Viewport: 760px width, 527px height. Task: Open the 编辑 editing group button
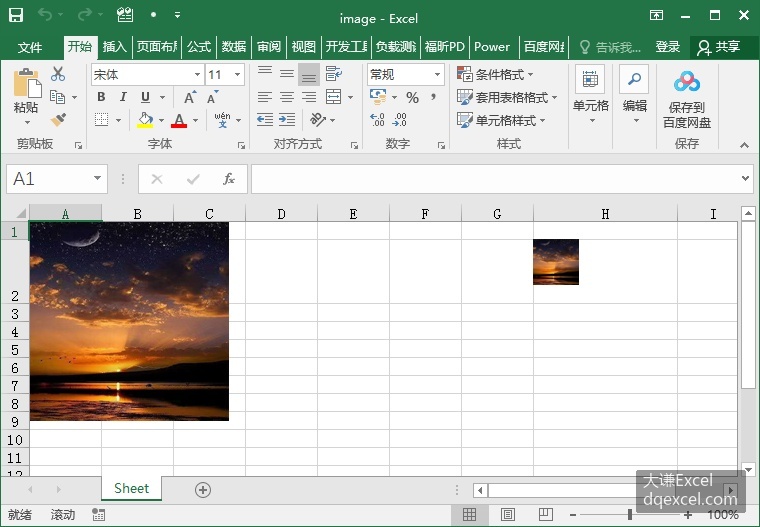[634, 96]
